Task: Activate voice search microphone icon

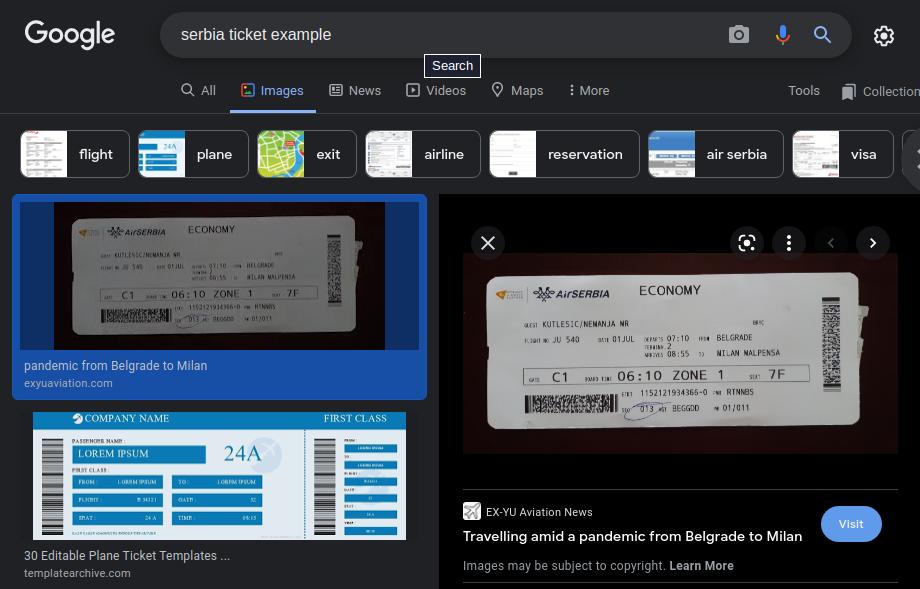Action: [782, 35]
